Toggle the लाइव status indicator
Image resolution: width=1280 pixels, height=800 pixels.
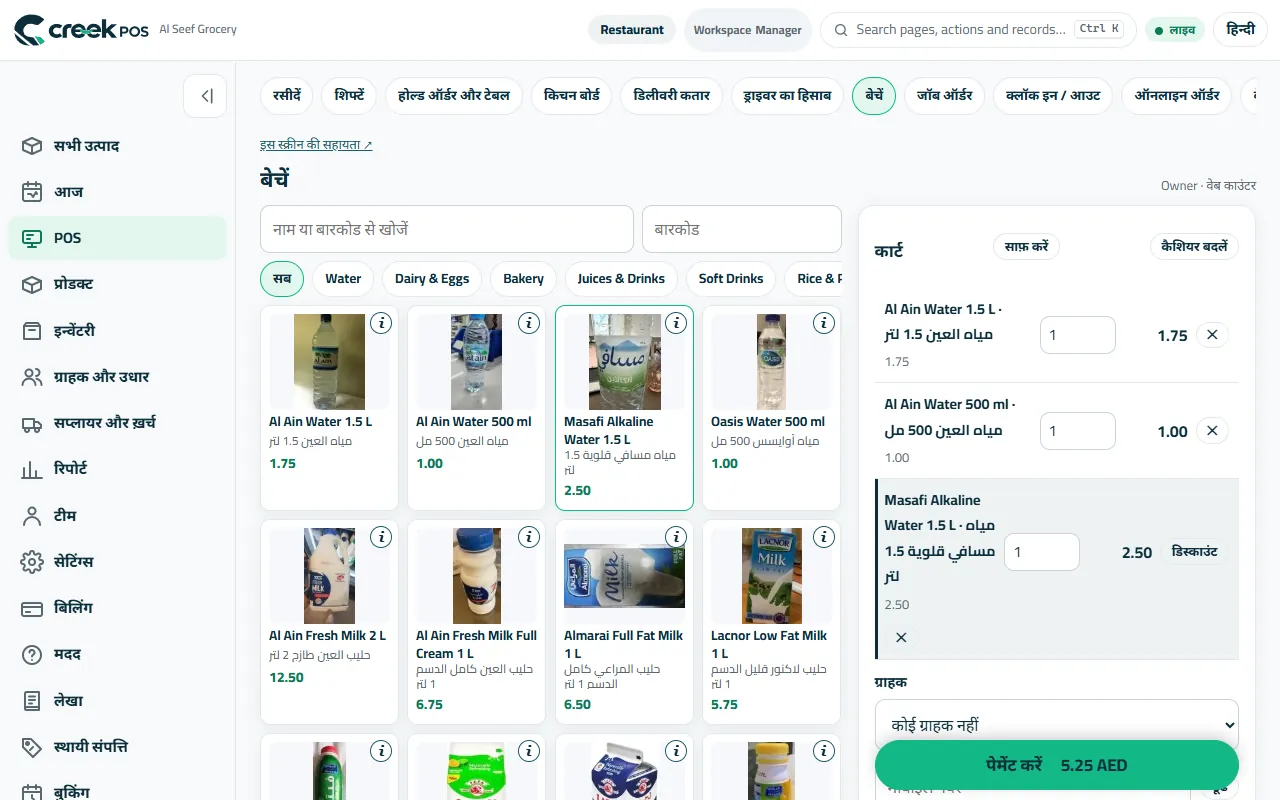tap(1175, 30)
